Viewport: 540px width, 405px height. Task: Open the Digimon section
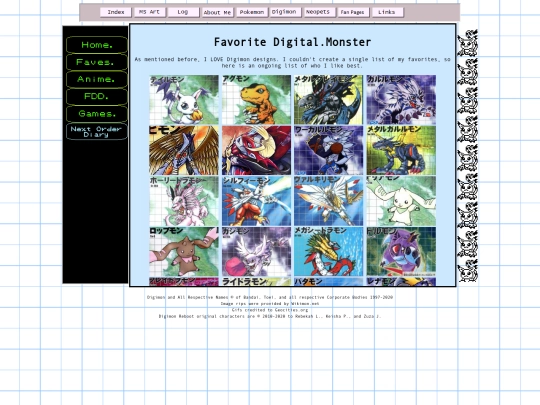coord(285,12)
